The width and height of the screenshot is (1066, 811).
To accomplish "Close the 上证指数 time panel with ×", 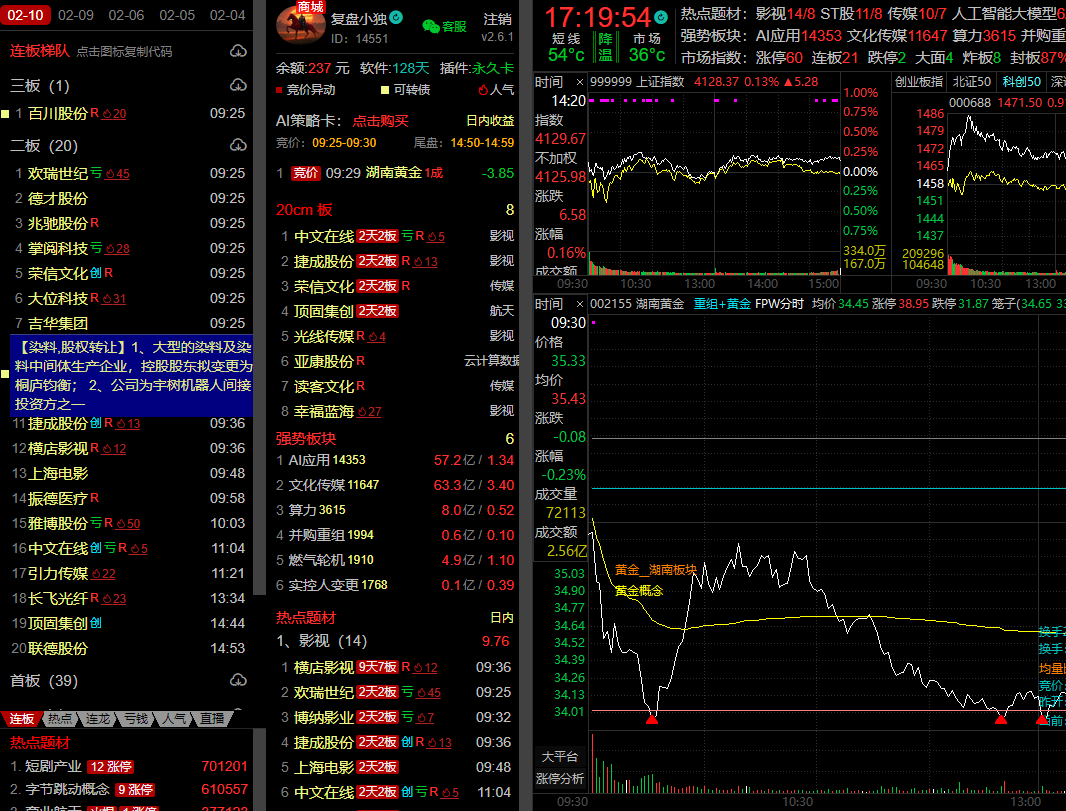I will pos(578,81).
